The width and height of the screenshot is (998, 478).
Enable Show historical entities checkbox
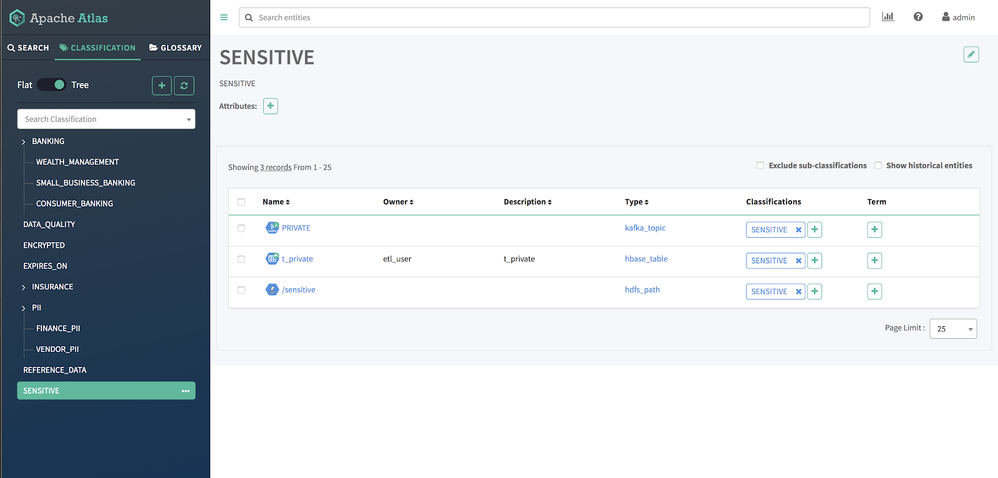(878, 165)
